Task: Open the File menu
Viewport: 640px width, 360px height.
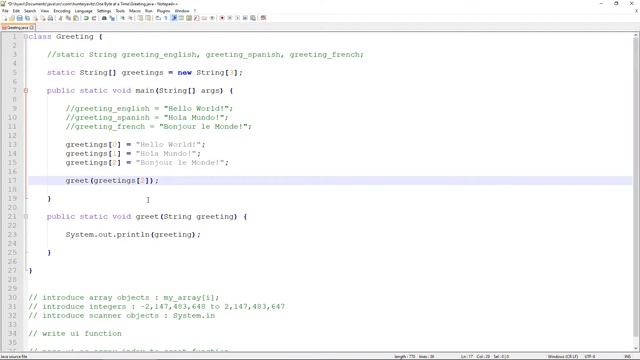Action: point(5,11)
